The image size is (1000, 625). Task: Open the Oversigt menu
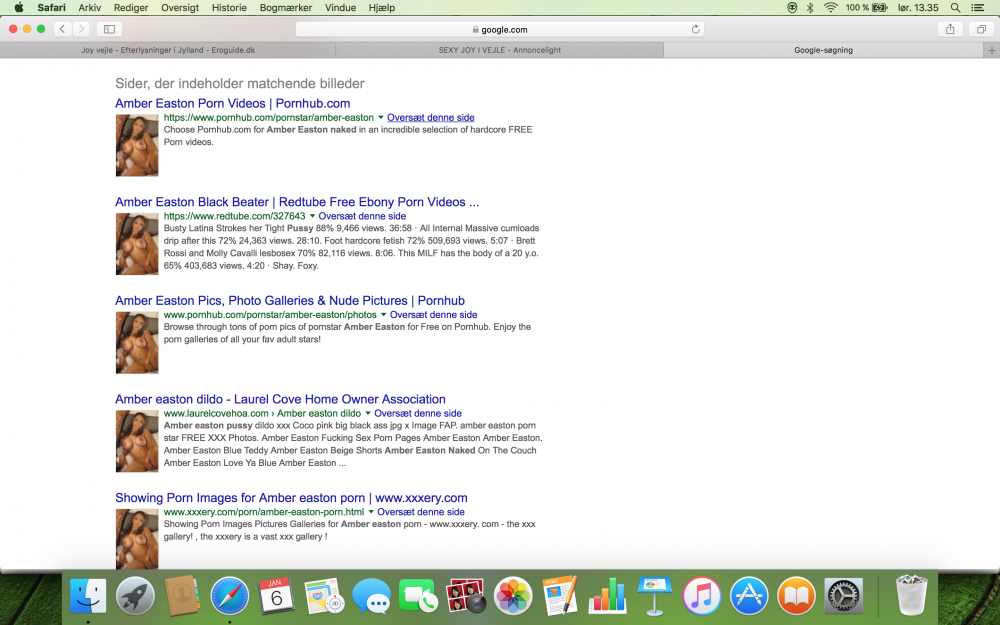pos(180,8)
